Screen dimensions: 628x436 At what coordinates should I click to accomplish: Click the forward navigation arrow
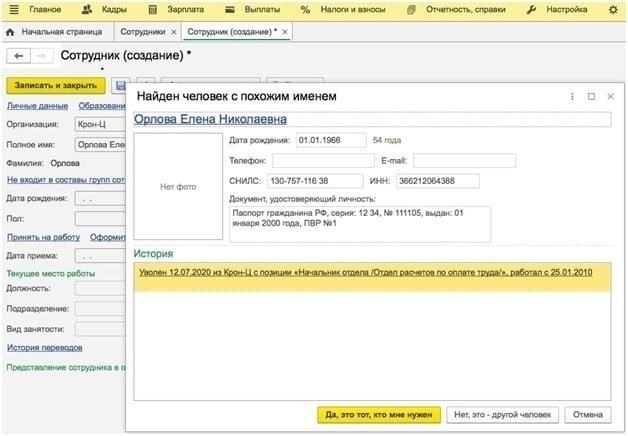[42, 56]
